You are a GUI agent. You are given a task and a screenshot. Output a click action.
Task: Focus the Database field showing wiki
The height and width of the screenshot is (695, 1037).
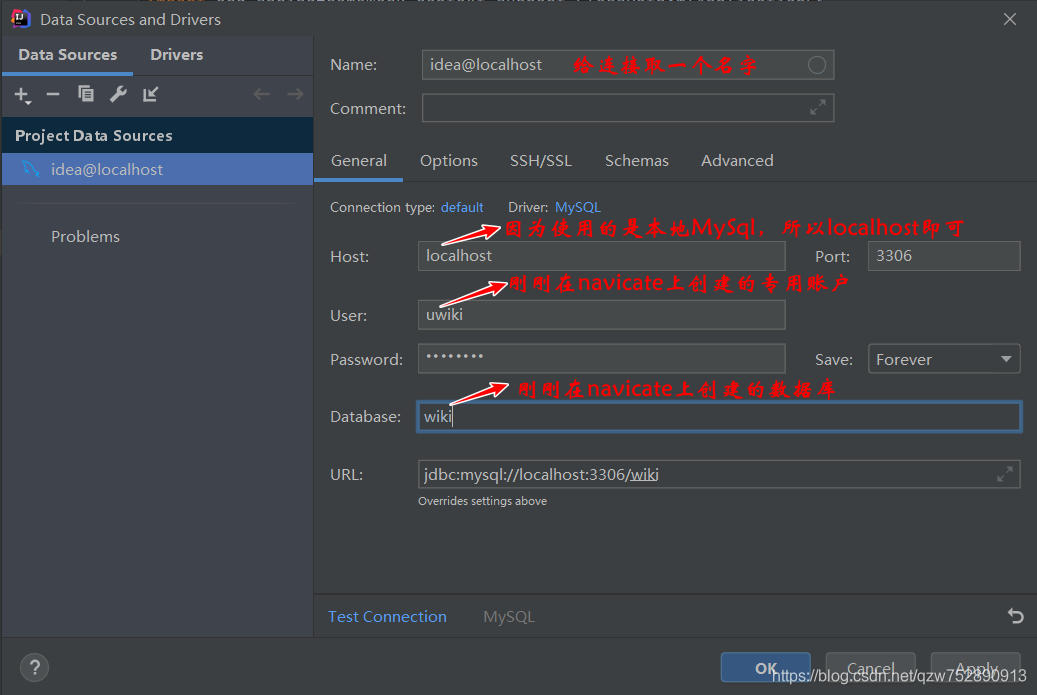719,417
